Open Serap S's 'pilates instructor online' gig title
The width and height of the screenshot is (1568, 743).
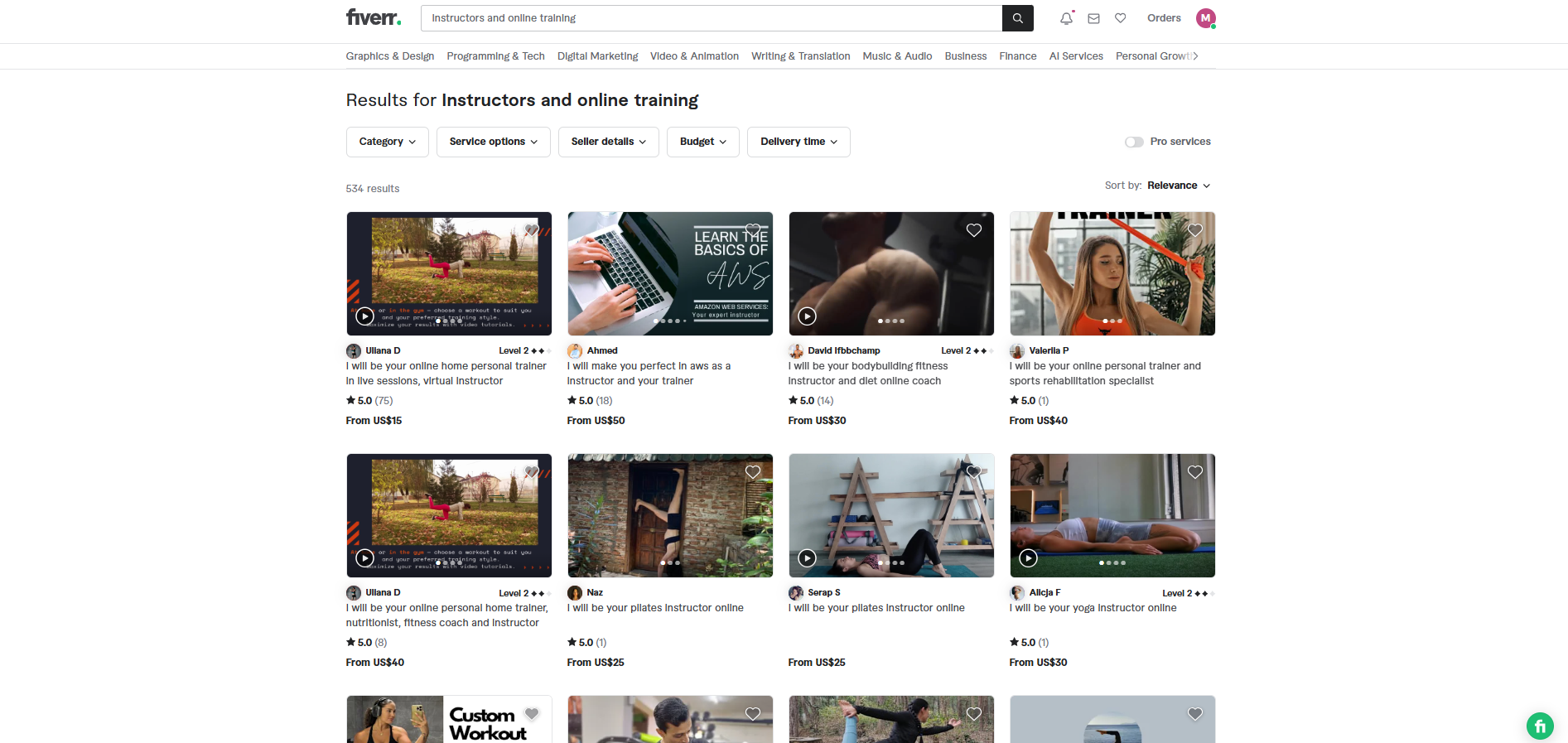point(876,608)
